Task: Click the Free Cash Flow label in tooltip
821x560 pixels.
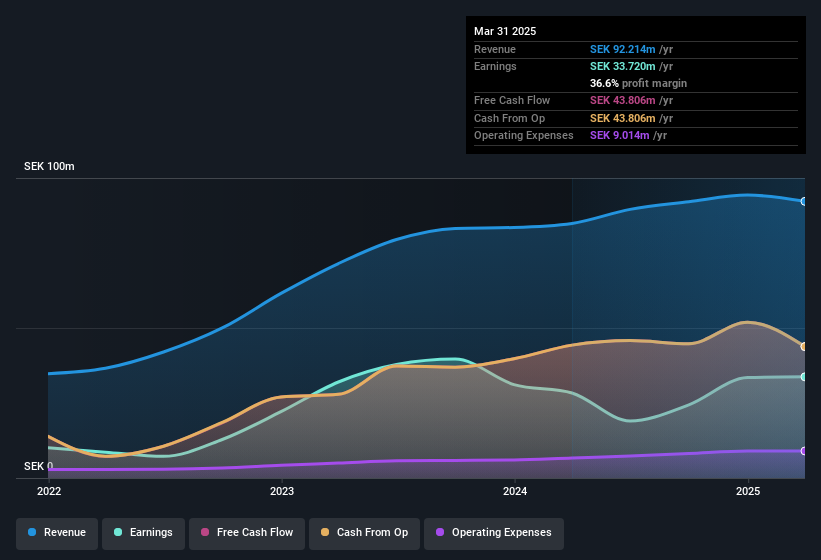Action: 512,100
